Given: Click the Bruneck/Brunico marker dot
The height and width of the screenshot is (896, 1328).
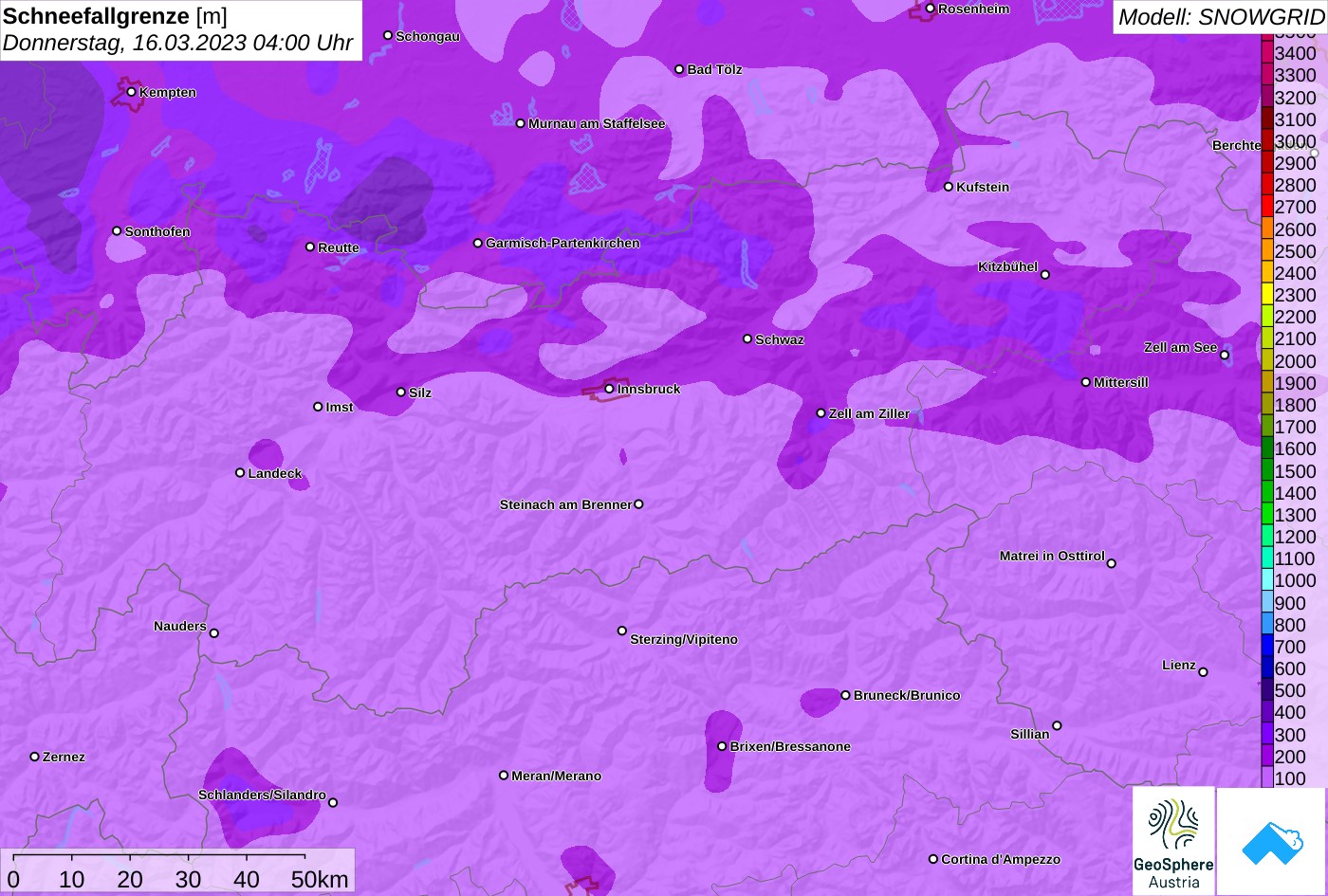Looking at the screenshot, I should [x=845, y=695].
